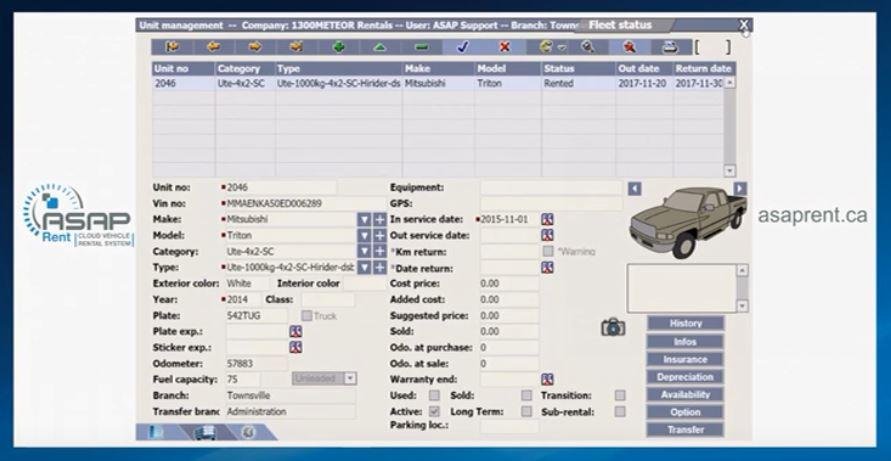Viewport: 891px width, 461px height.
Task: Expand the Model dropdown
Action: pos(364,235)
